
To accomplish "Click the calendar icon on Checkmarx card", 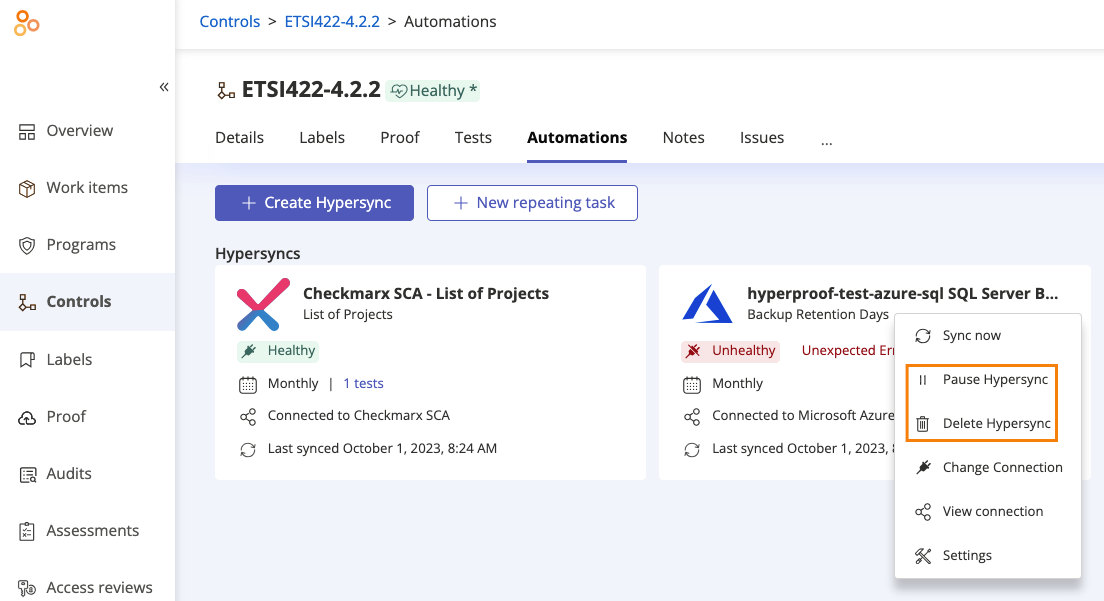I will click(248, 385).
